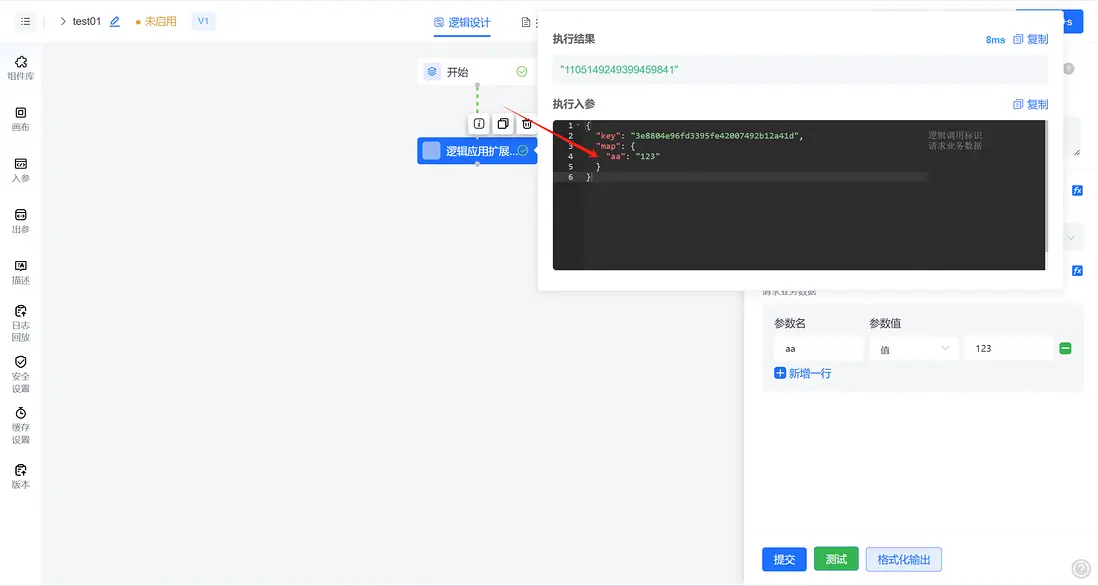The height and width of the screenshot is (586, 1098).
Task: Delete the node with the trash icon
Action: pos(527,124)
